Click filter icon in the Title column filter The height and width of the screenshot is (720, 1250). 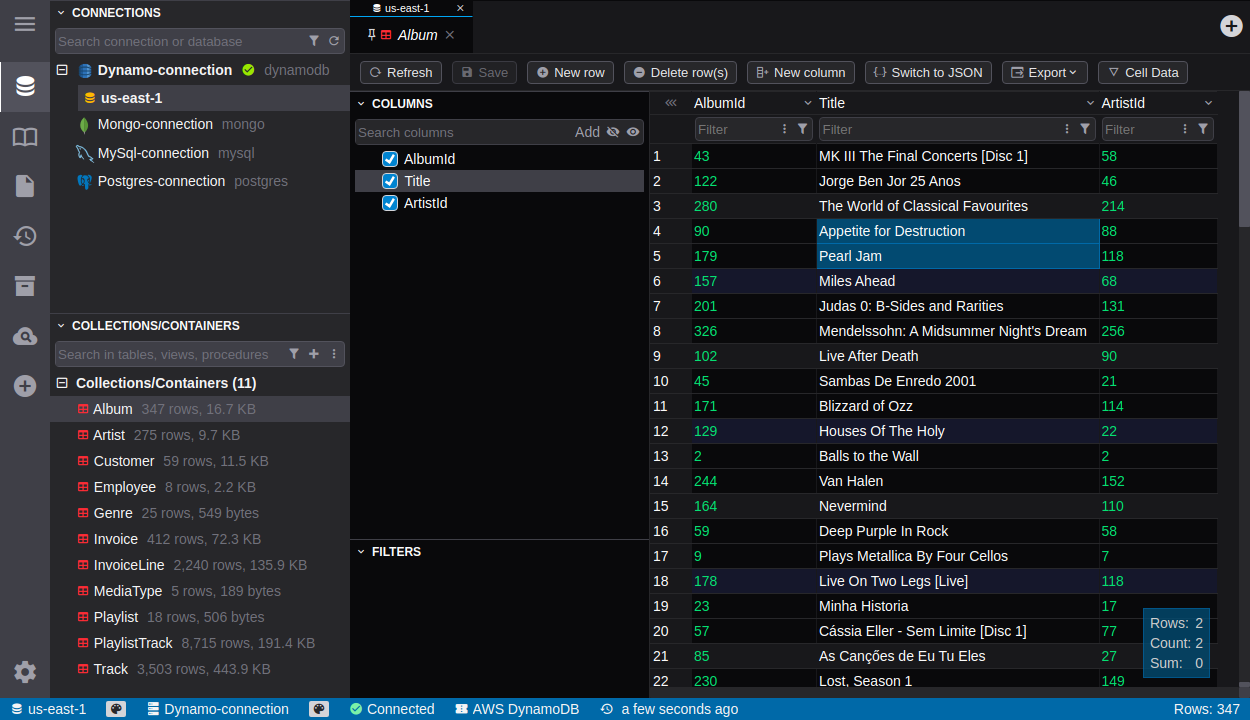pos(1085,129)
